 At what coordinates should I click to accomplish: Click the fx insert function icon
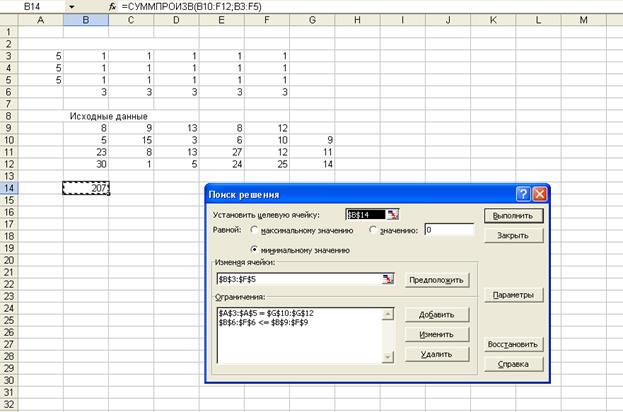point(112,6)
